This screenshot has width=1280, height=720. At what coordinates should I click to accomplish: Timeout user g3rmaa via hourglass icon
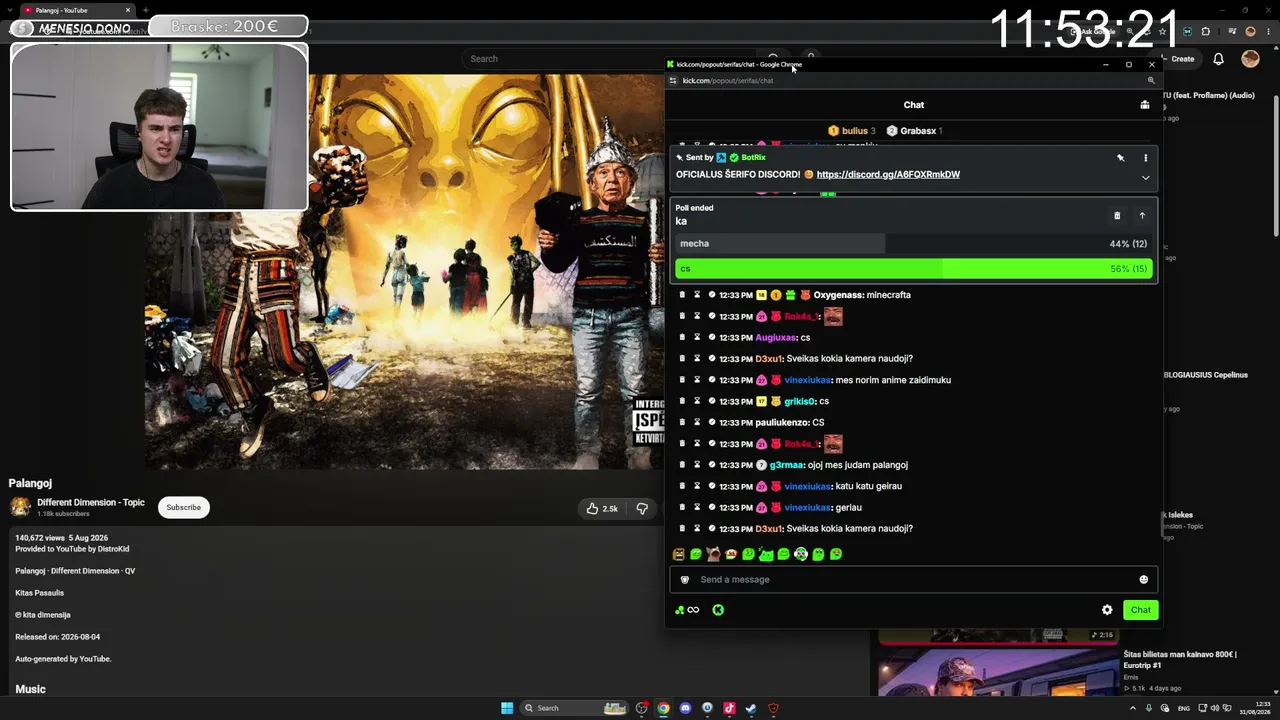(697, 465)
